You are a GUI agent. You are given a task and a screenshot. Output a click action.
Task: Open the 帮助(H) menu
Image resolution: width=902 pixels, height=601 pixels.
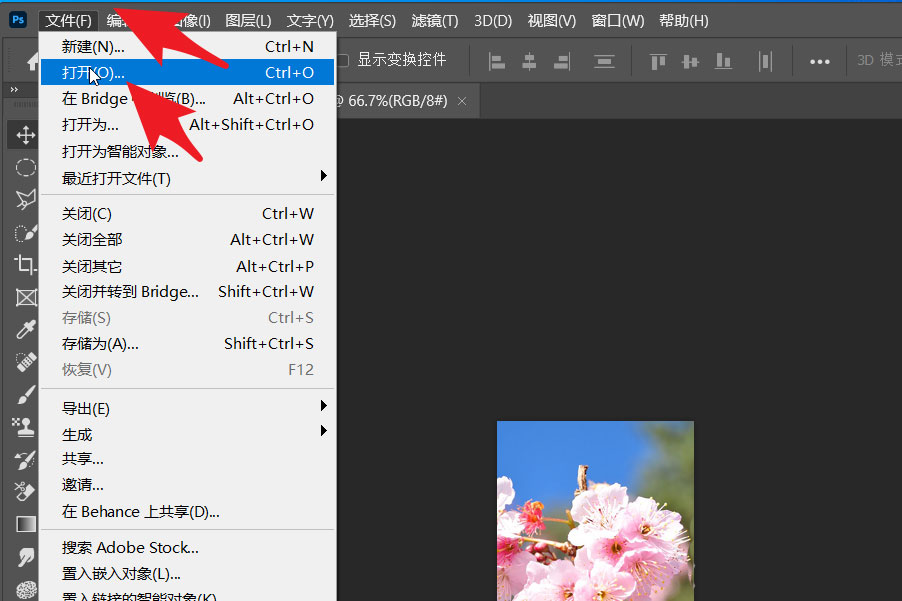coord(683,21)
